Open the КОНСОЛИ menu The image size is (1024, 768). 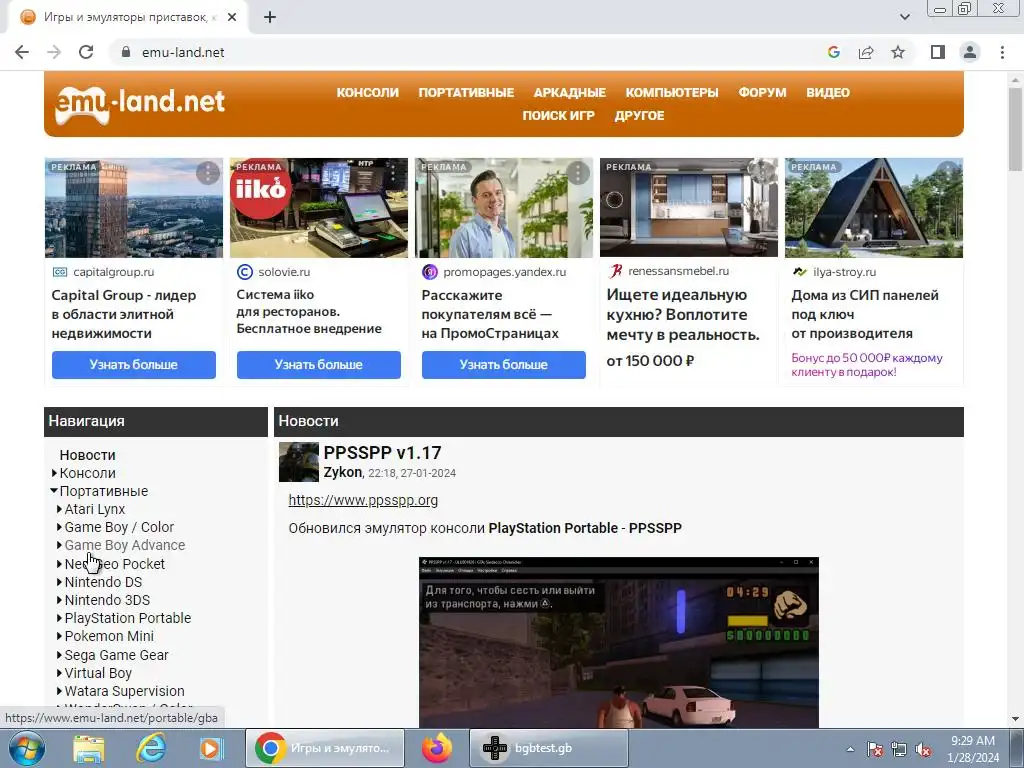368,93
